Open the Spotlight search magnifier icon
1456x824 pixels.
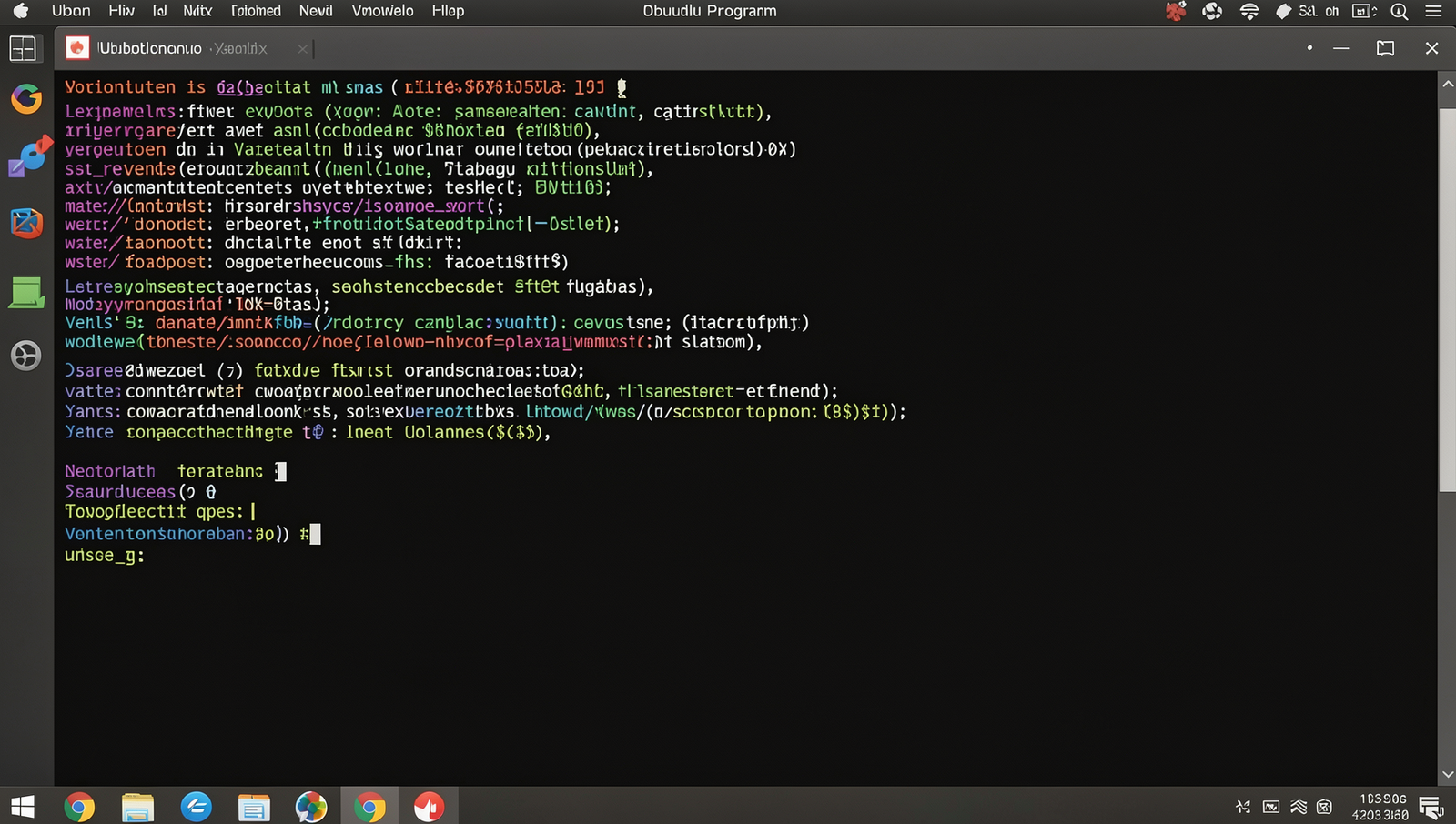click(1400, 11)
